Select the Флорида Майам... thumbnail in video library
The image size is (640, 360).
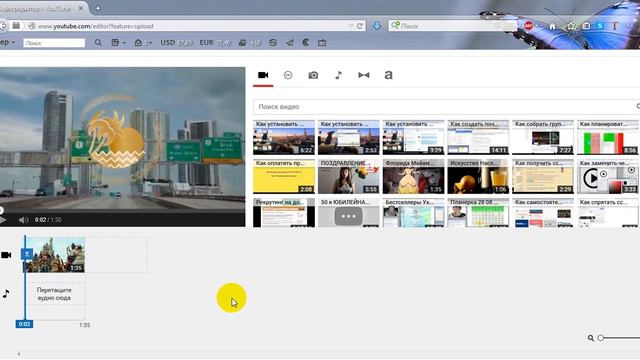coord(413,176)
